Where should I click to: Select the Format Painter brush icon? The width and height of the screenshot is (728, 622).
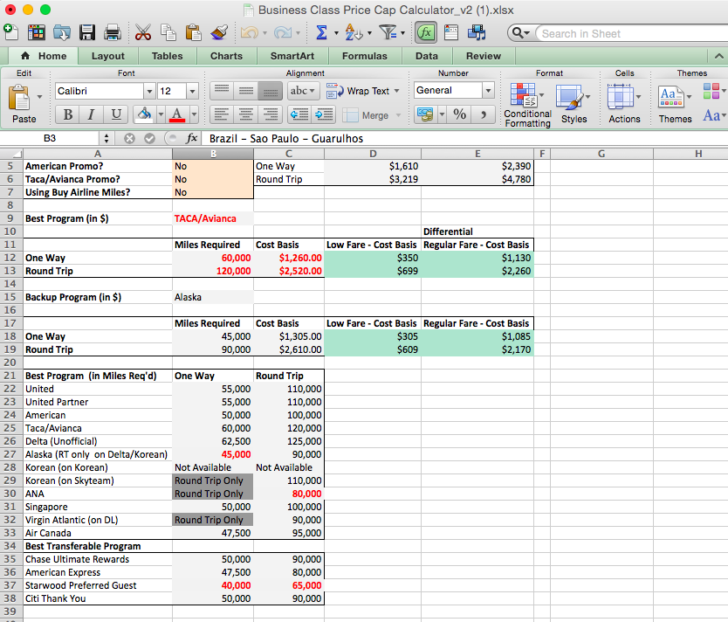(x=219, y=33)
